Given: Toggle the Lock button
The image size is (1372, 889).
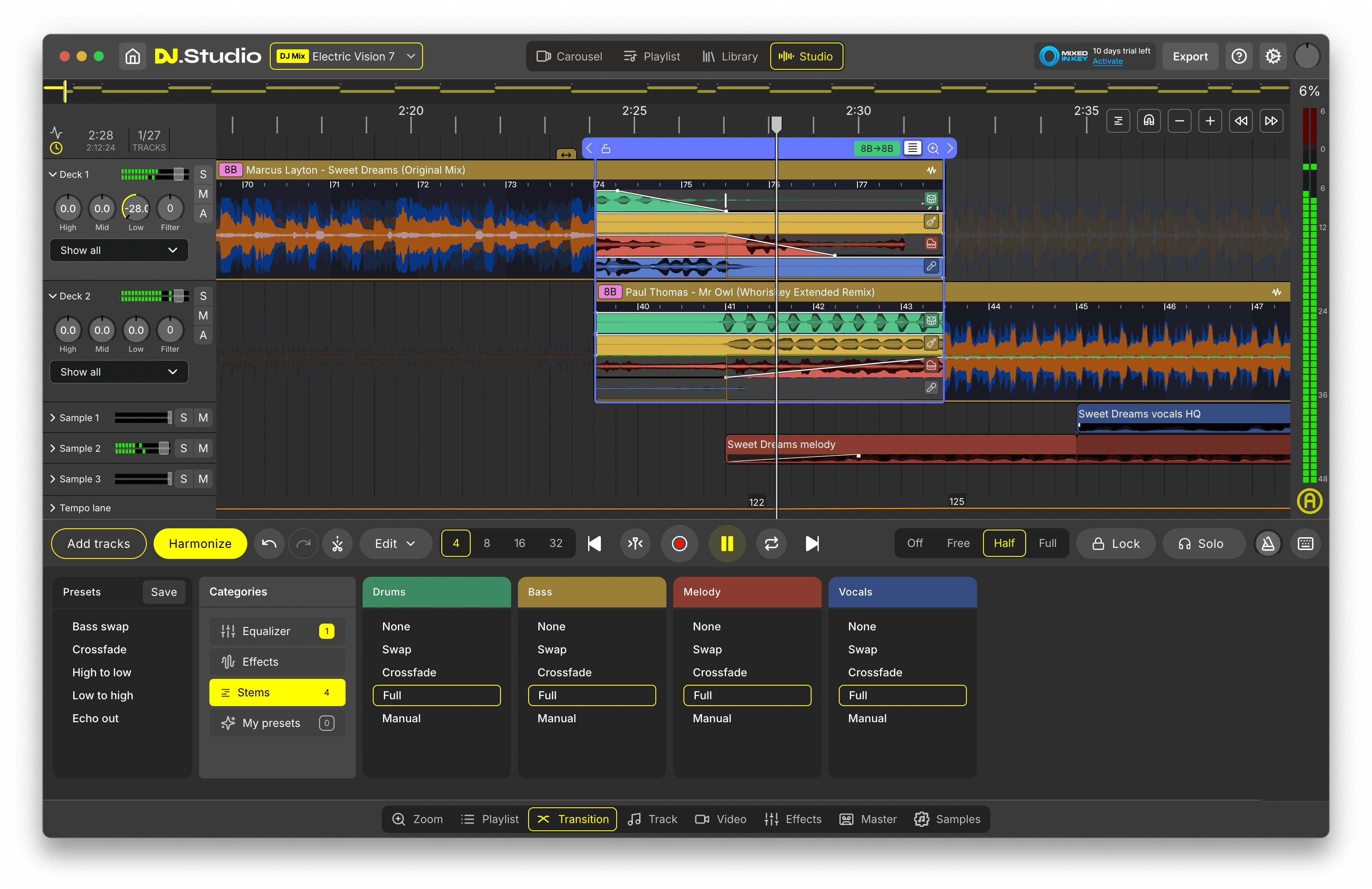Looking at the screenshot, I should pyautogui.click(x=1115, y=543).
